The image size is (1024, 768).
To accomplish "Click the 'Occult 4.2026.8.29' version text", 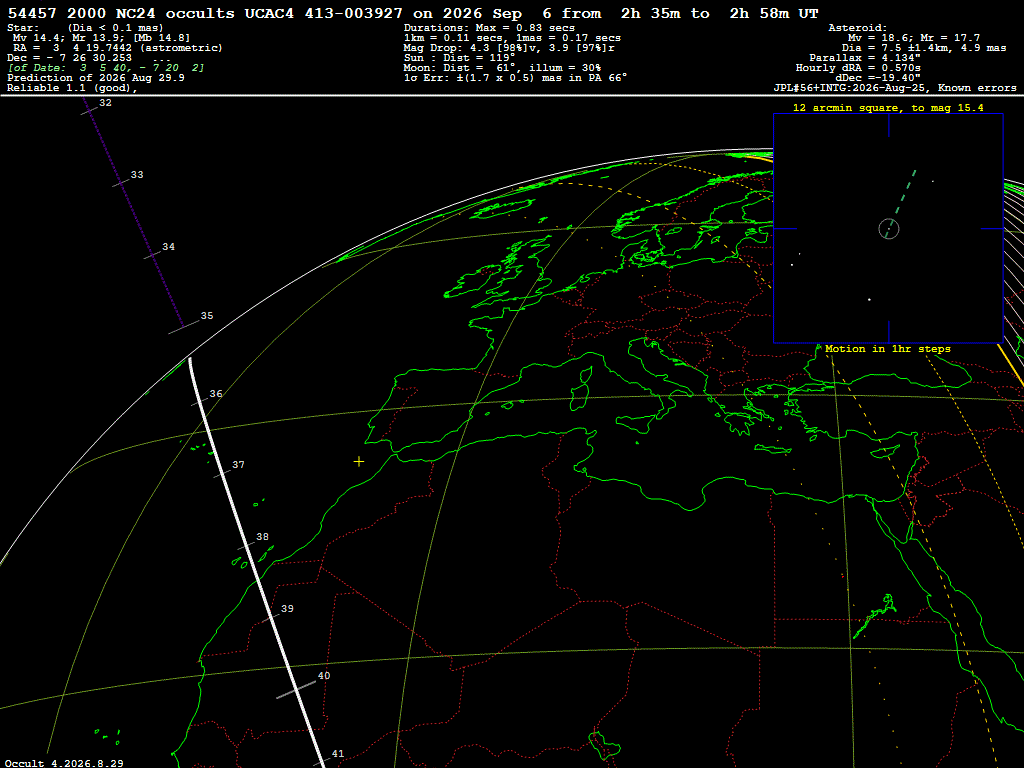I will pos(64,763).
